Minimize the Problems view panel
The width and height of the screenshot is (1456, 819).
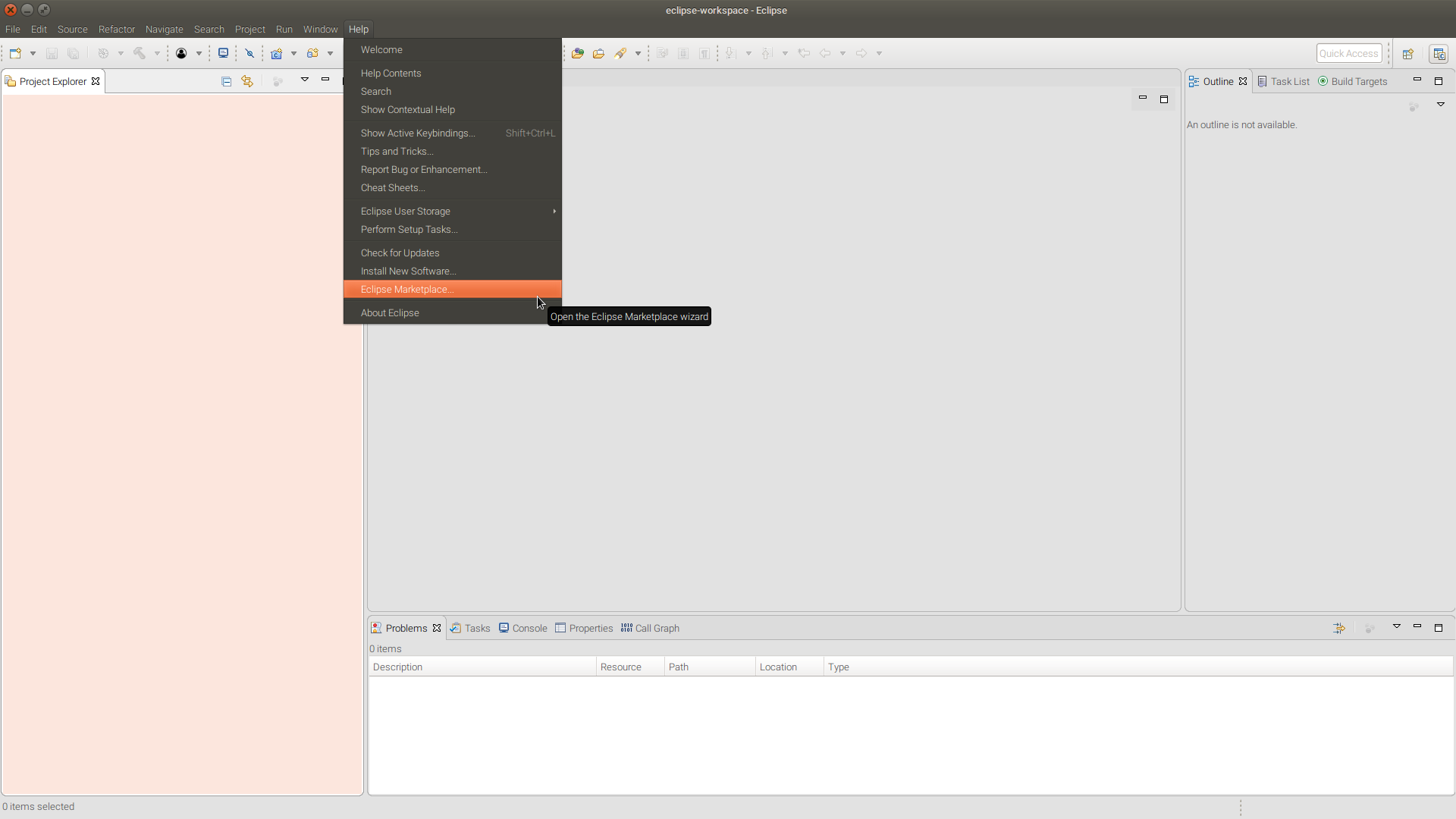pos(1417,627)
